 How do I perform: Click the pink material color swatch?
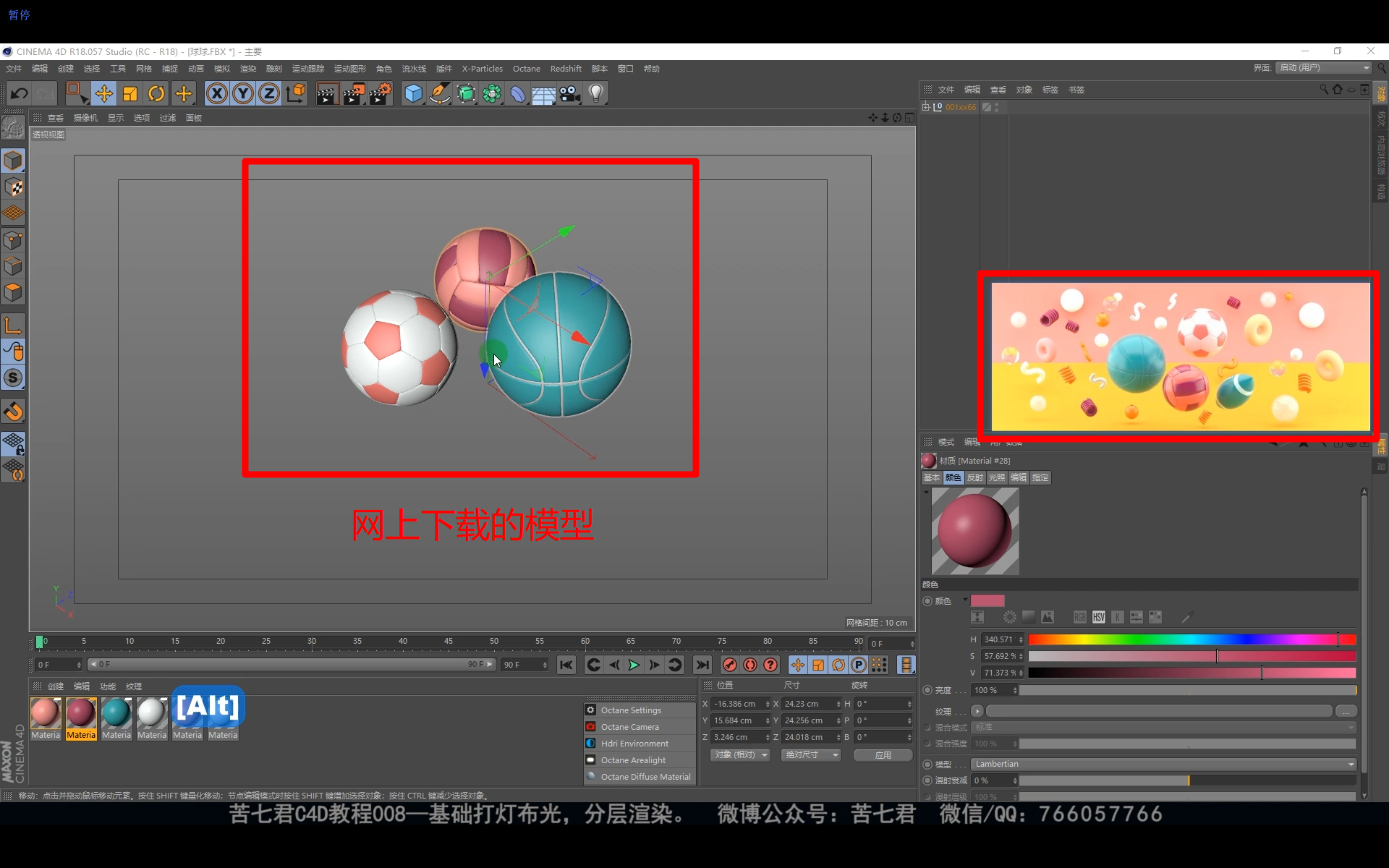(987, 600)
